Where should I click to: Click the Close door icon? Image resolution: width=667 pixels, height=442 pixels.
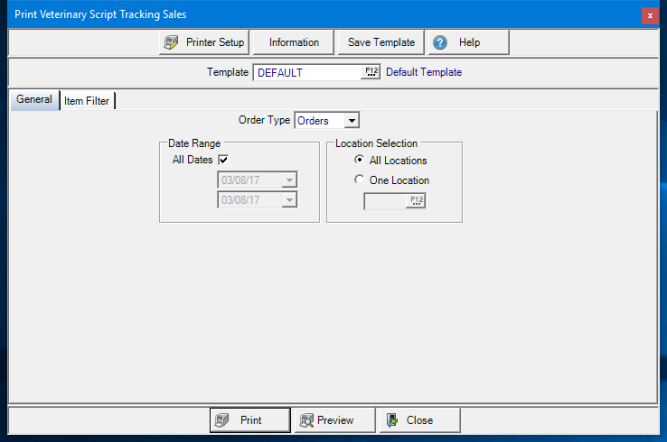click(x=393, y=420)
